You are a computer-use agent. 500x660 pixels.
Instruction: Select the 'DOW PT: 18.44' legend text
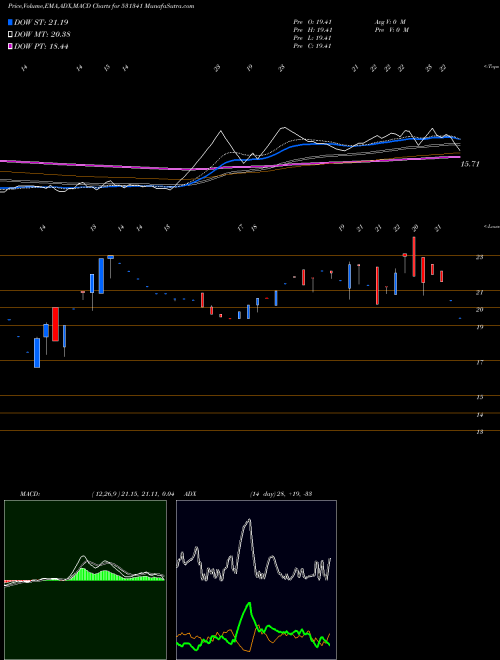tap(41, 46)
